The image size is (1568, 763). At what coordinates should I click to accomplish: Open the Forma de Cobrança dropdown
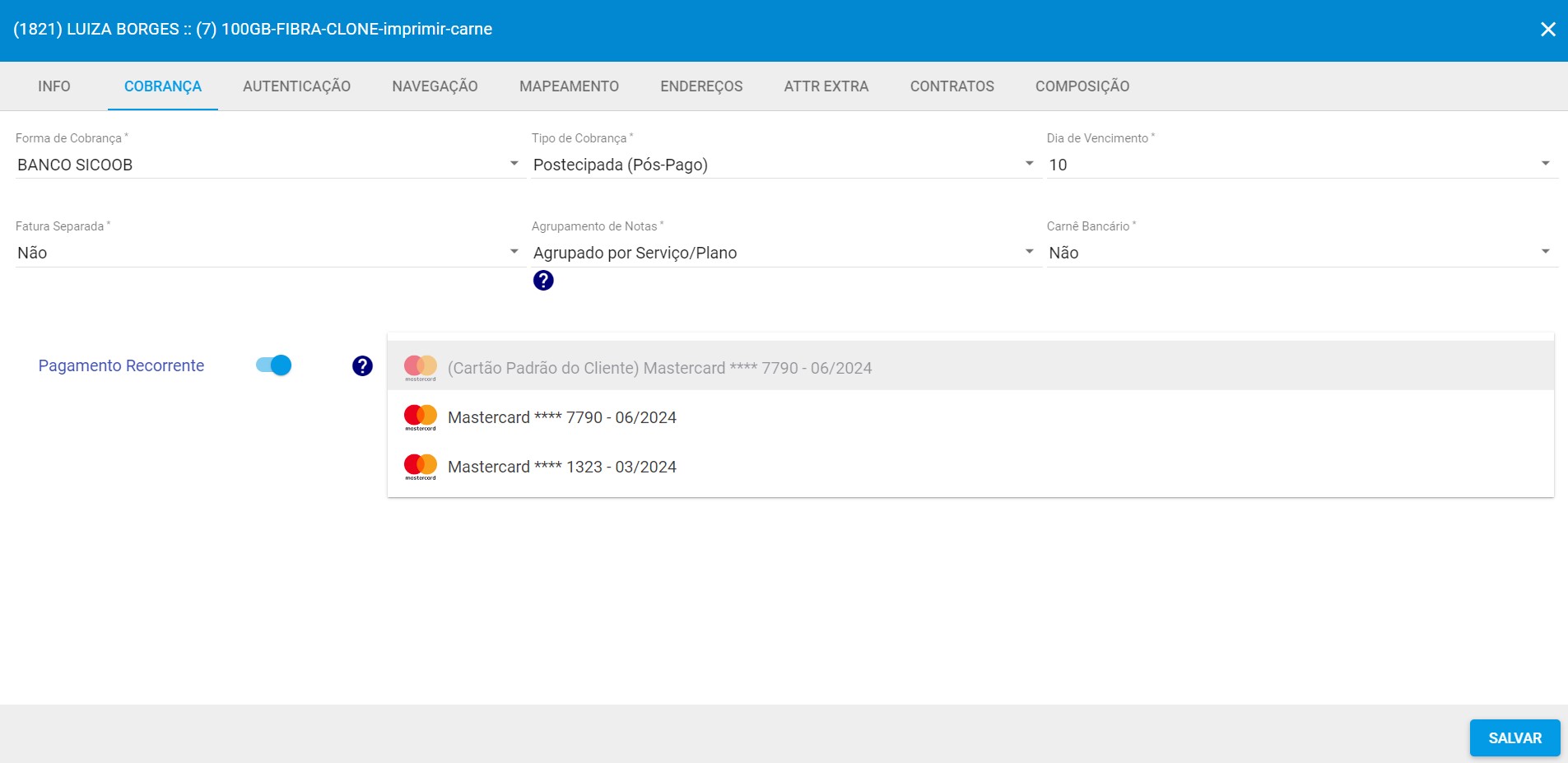(269, 165)
